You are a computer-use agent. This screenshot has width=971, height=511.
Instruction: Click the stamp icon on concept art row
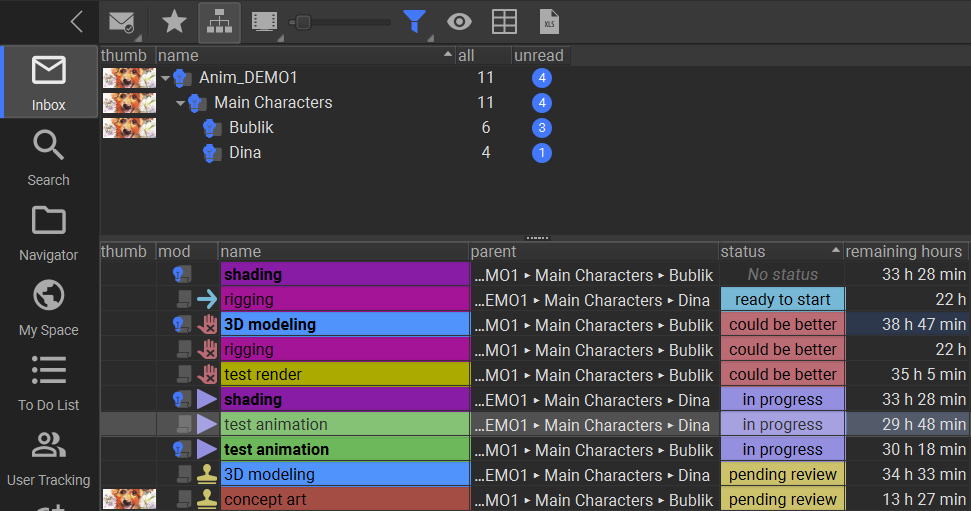[207, 499]
